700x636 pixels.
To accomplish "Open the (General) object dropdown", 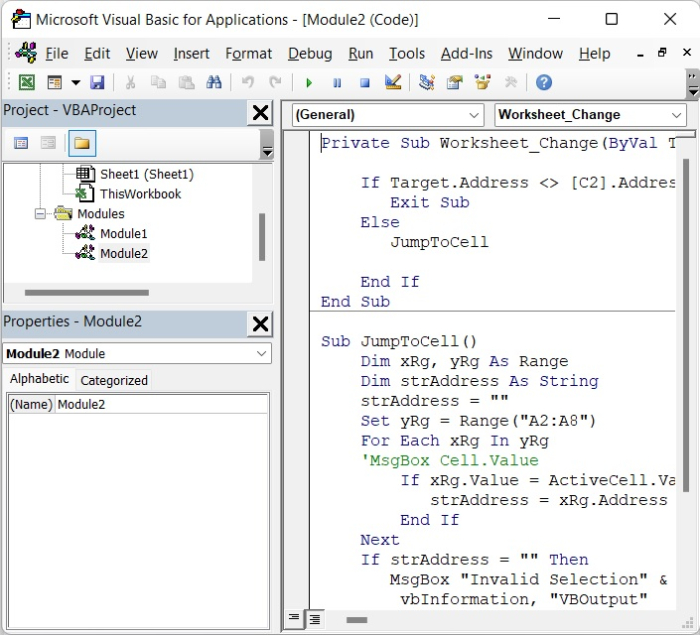I will point(473,115).
